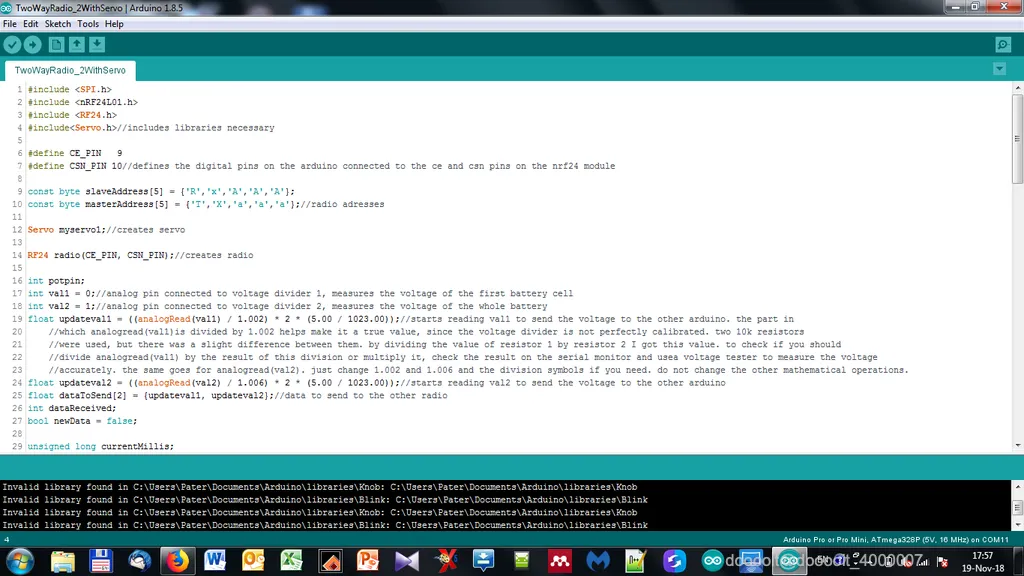Open PowerPoint from the taskbar
This screenshot has height=576, width=1024.
(368, 561)
